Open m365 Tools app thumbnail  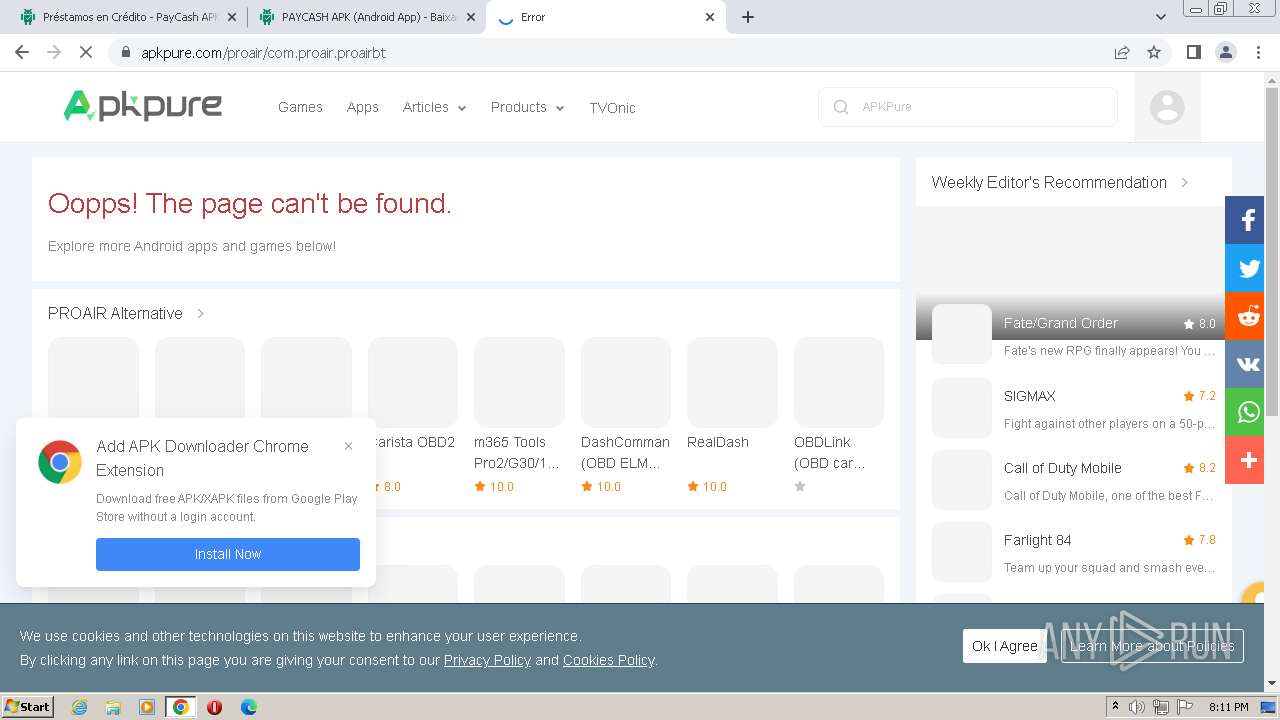[x=519, y=382]
